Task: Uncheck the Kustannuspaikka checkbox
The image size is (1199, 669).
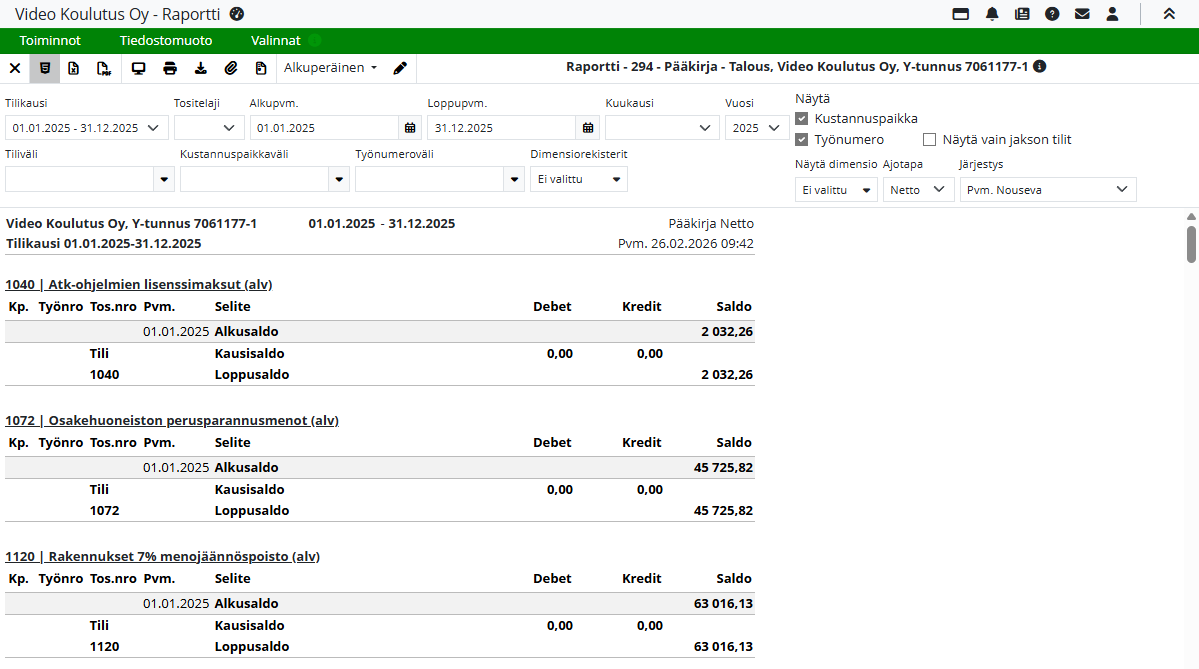Action: (x=802, y=118)
